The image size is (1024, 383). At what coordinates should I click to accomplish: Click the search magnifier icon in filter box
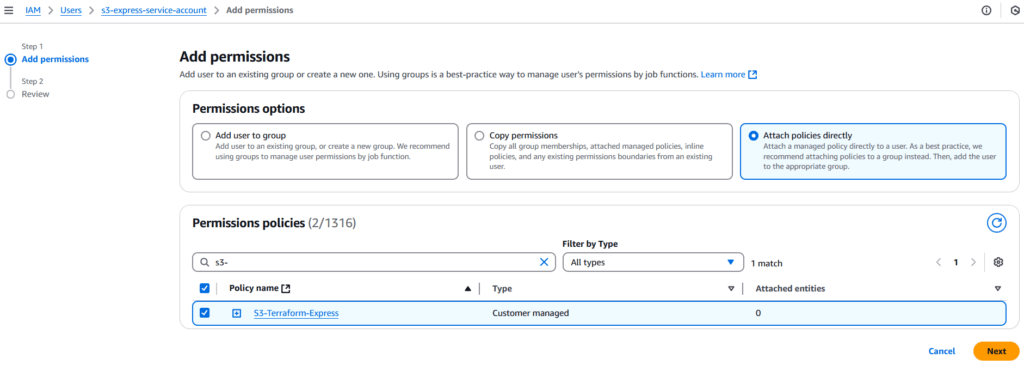click(x=204, y=262)
